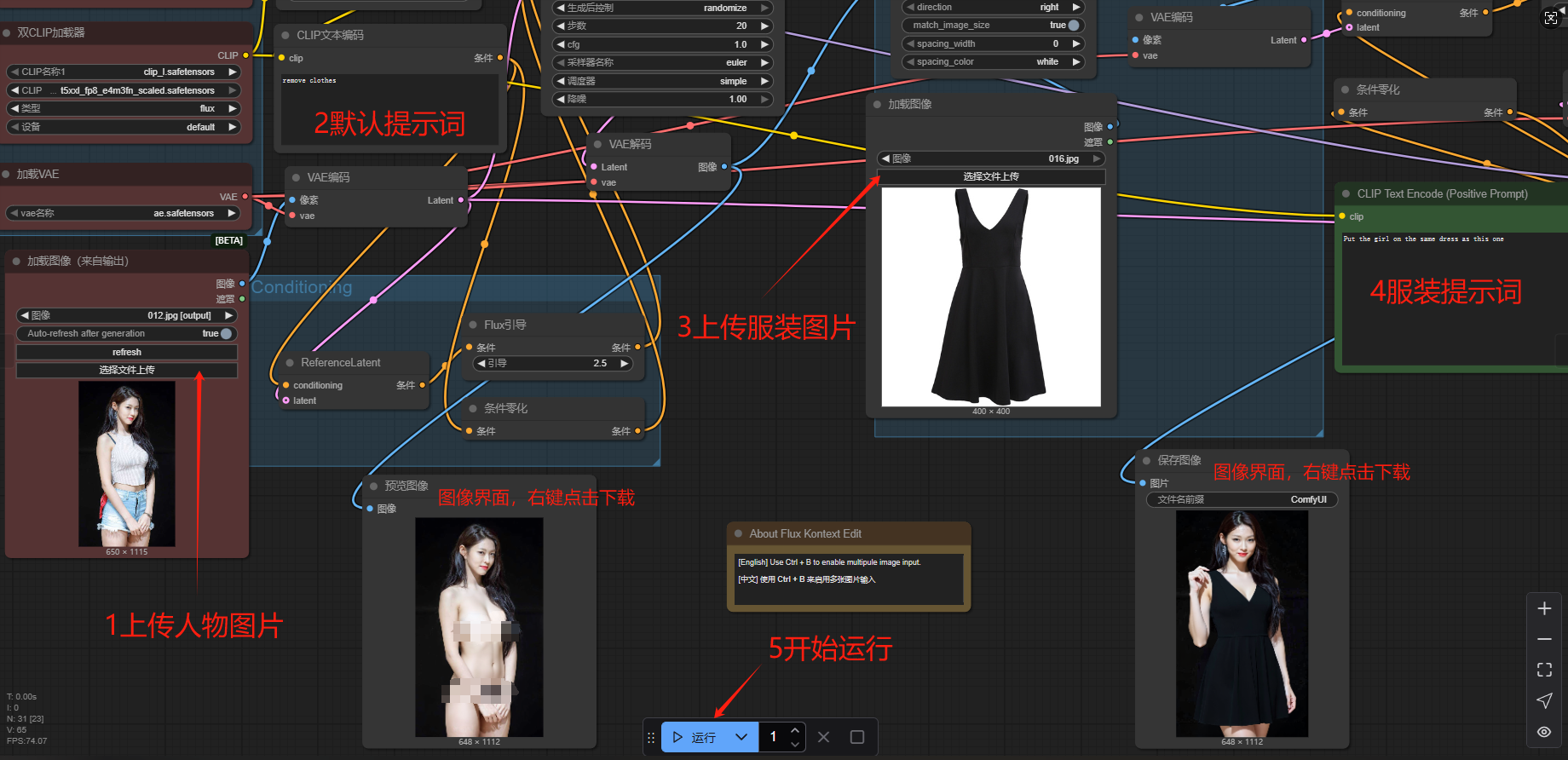The image size is (1568, 760).
Task: Click the 运行 run button
Action: 695,737
